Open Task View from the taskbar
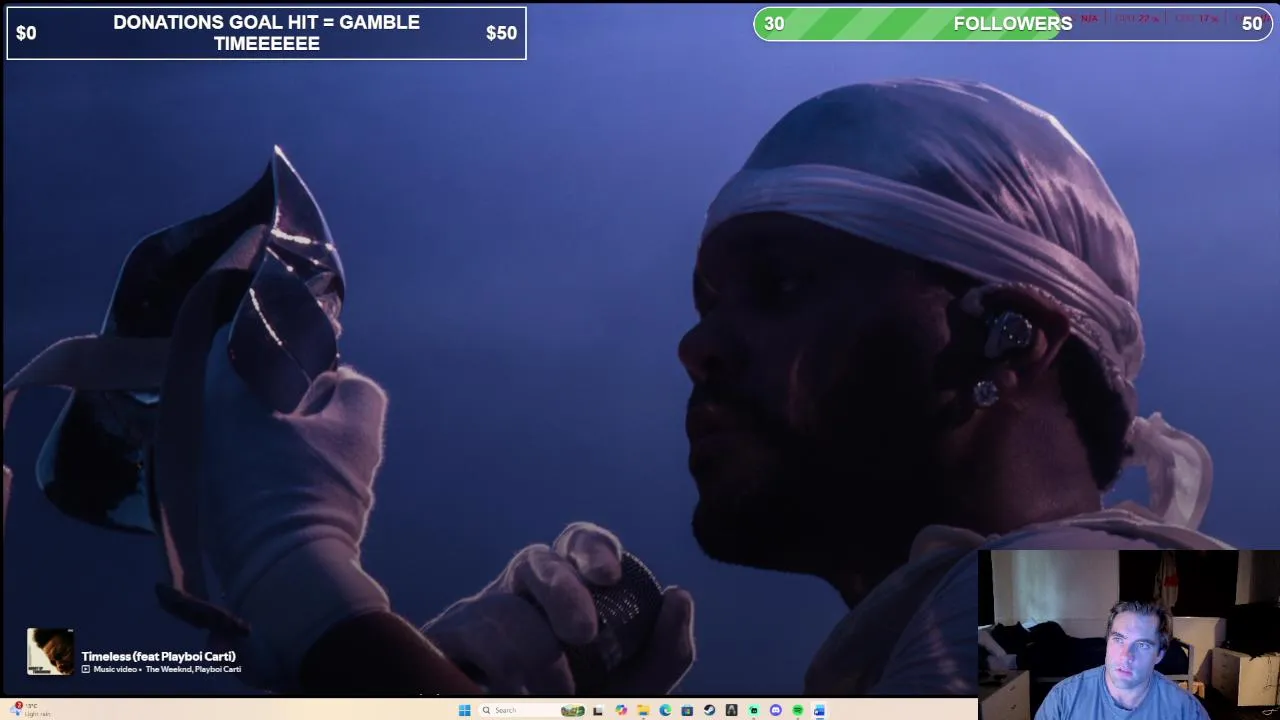The height and width of the screenshot is (720, 1280). [598, 710]
